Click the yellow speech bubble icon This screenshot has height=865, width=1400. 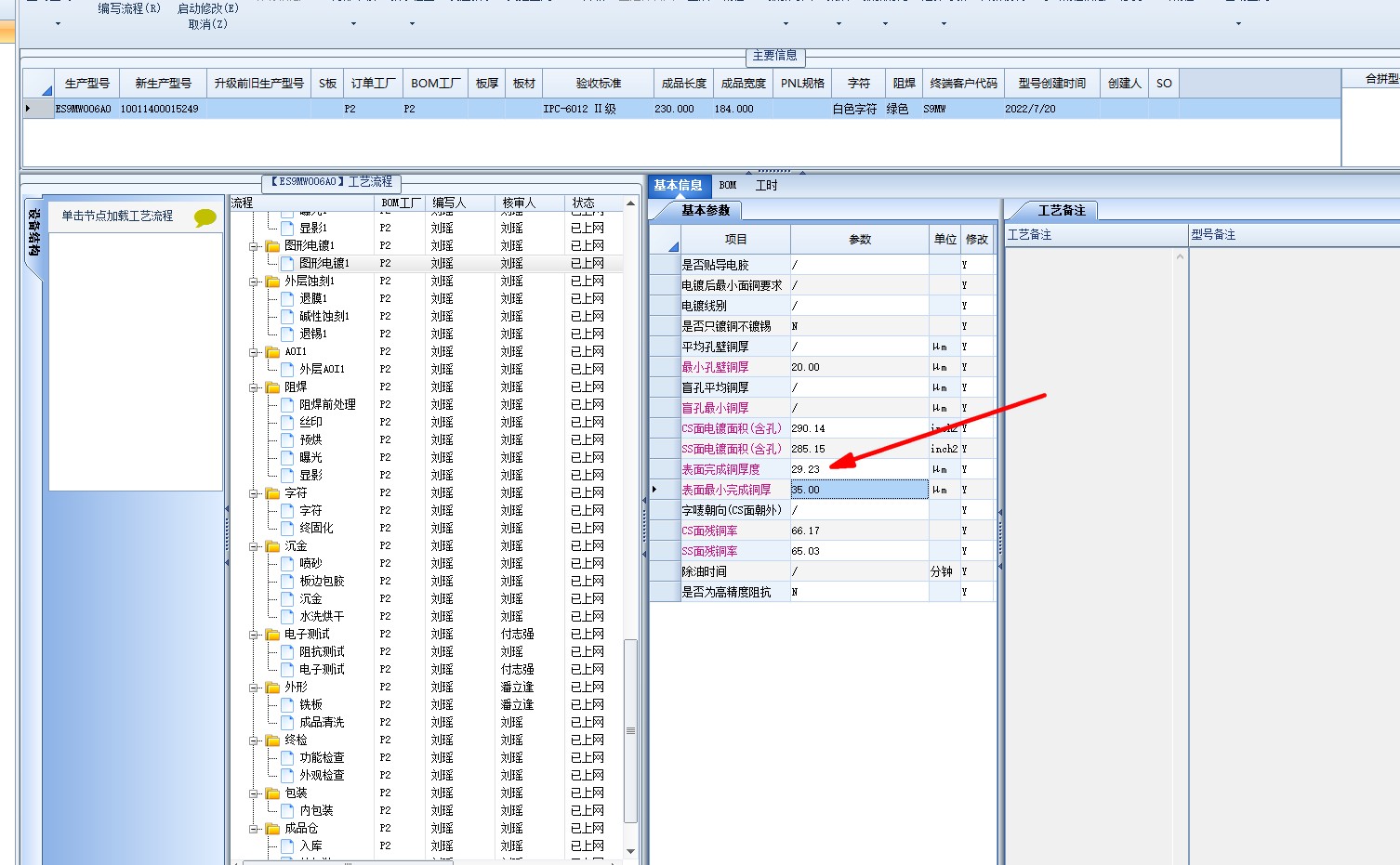[205, 217]
